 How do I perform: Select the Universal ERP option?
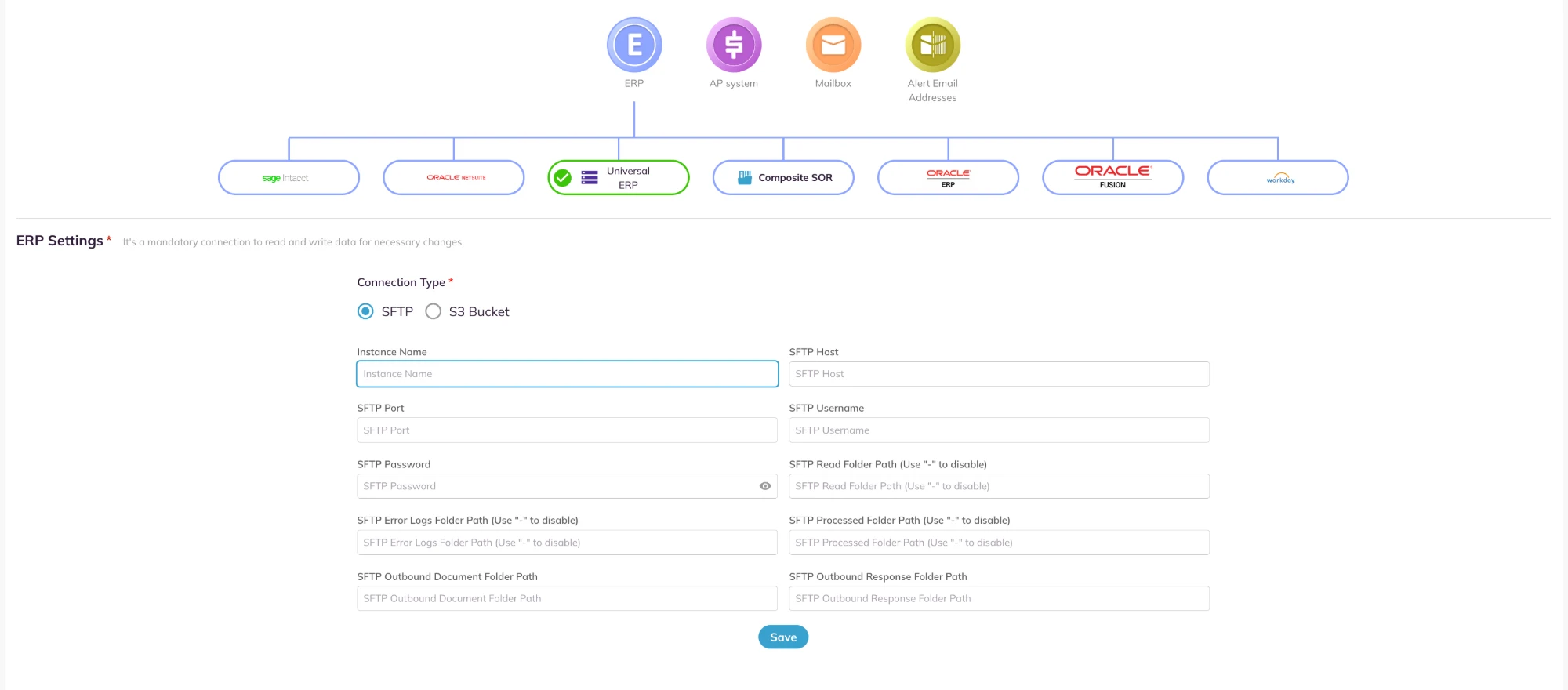(619, 177)
